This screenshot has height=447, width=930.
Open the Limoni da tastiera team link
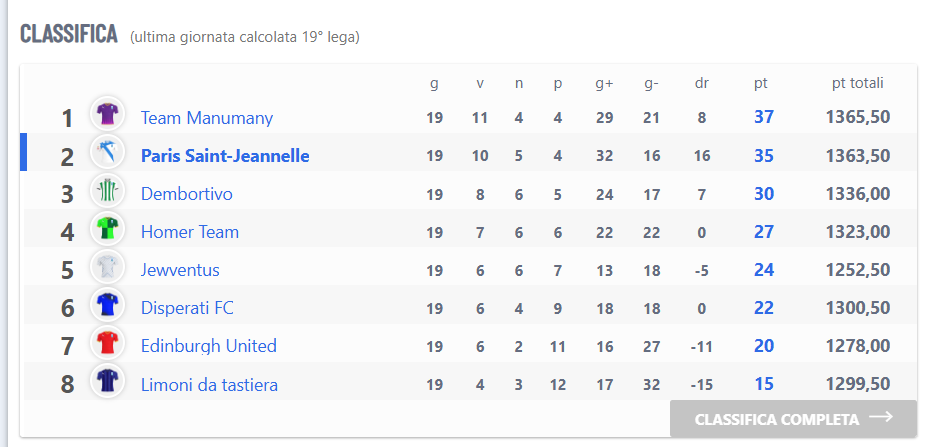(x=209, y=385)
